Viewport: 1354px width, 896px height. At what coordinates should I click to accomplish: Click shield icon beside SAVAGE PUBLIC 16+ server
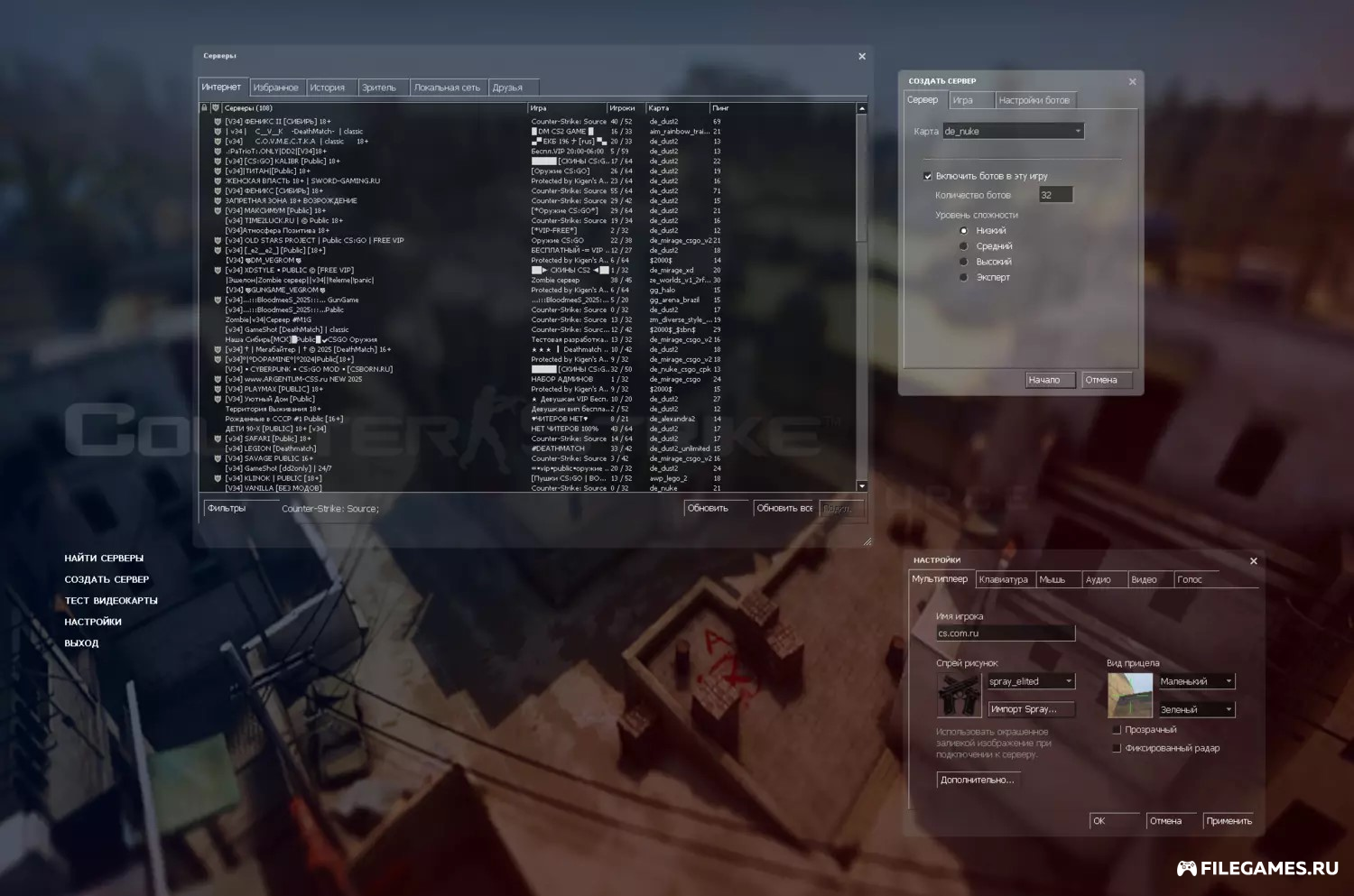point(218,458)
